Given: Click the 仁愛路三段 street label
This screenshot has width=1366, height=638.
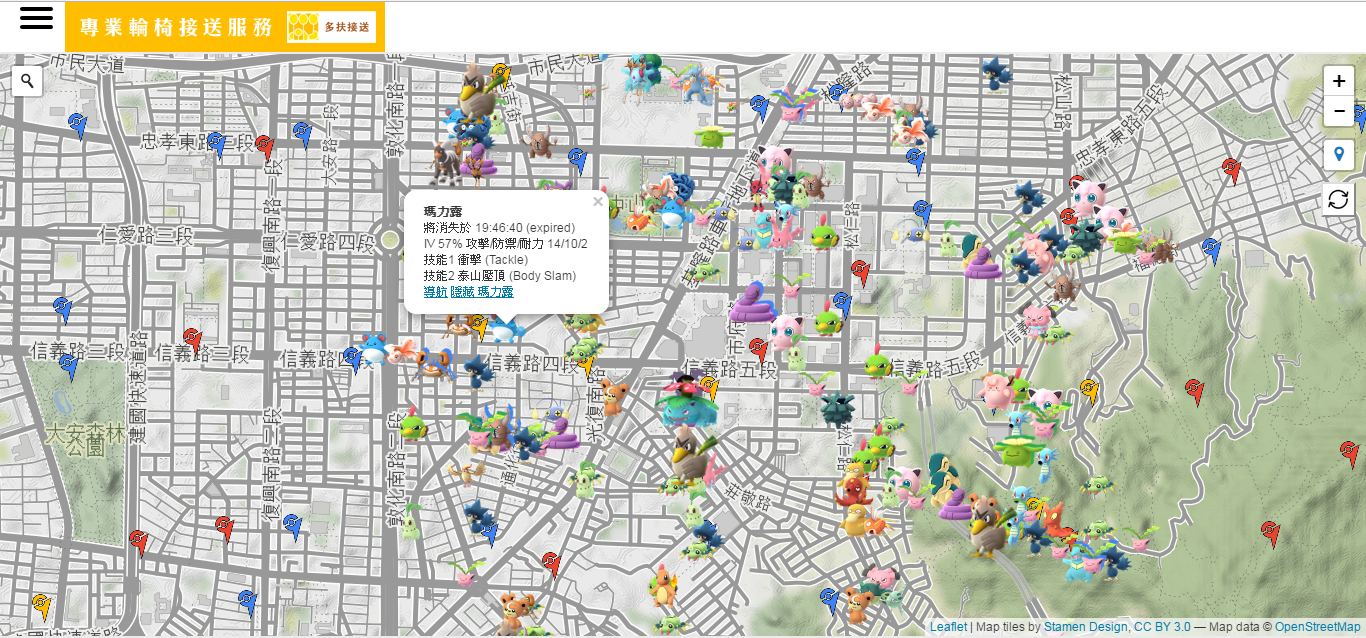Looking at the screenshot, I should [148, 237].
